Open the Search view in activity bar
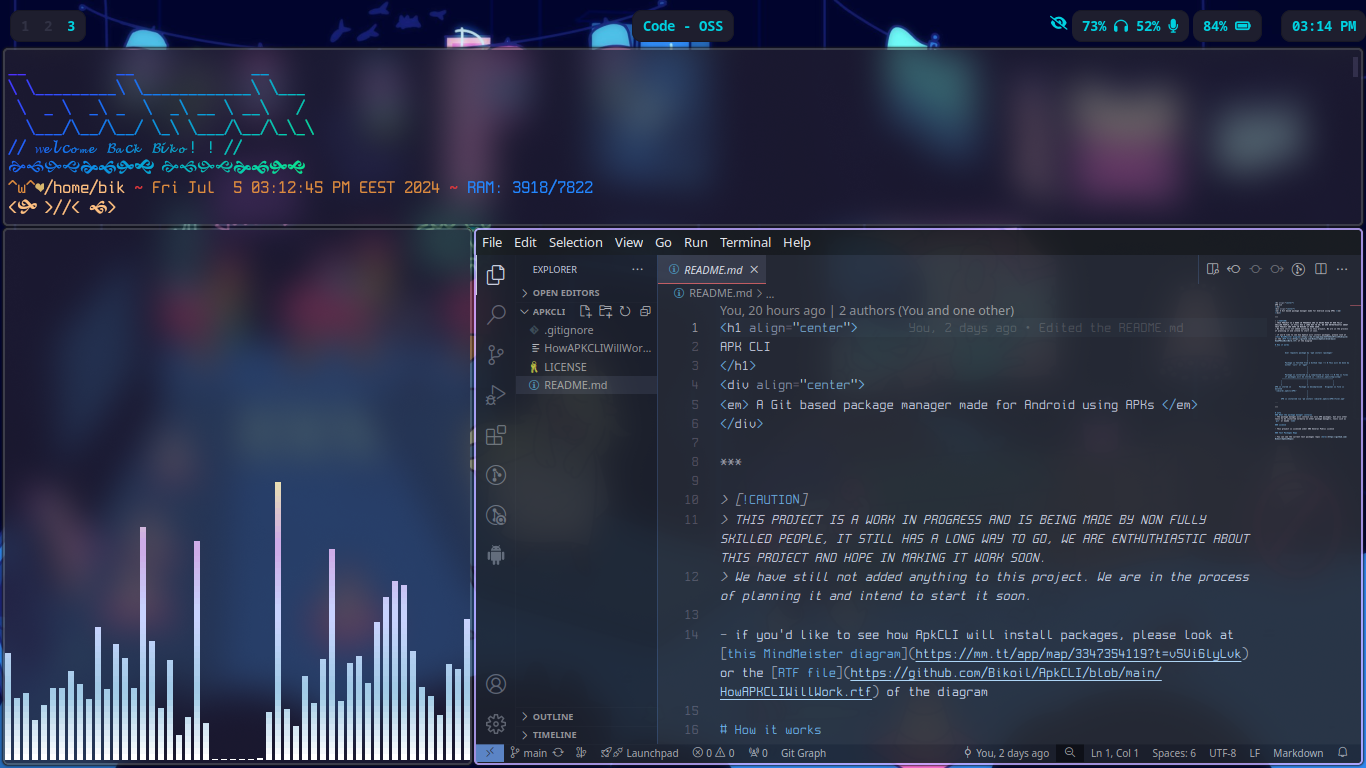Viewport: 1366px width, 768px height. (x=495, y=315)
